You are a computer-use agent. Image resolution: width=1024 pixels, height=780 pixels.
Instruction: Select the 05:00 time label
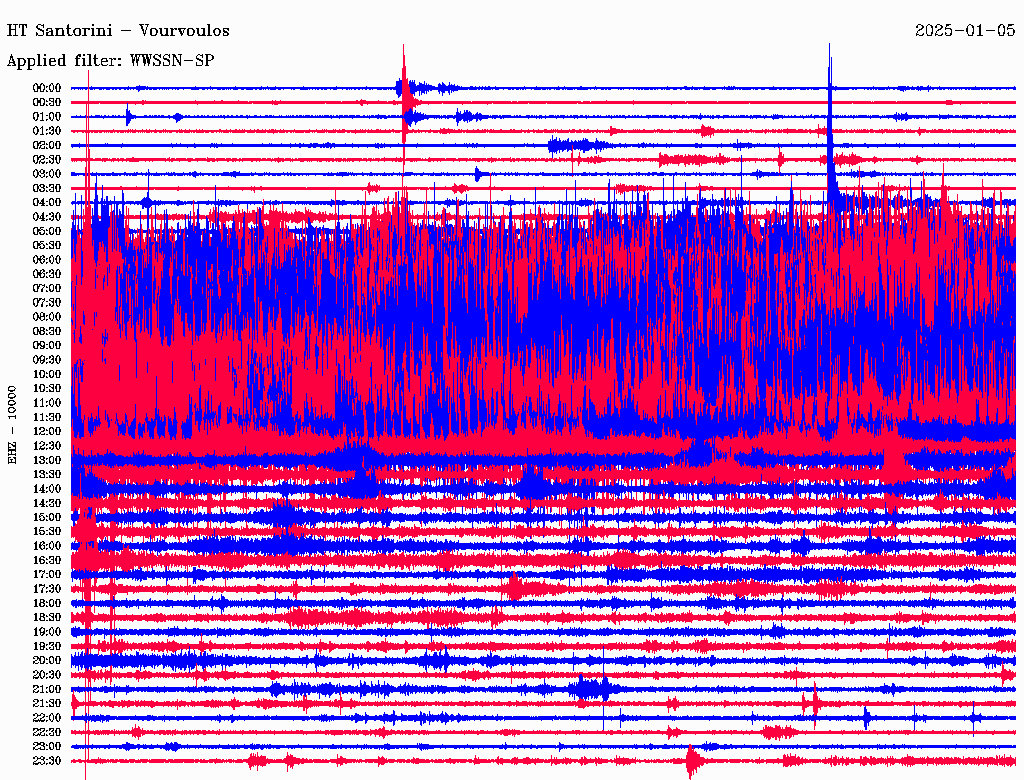tap(47, 231)
